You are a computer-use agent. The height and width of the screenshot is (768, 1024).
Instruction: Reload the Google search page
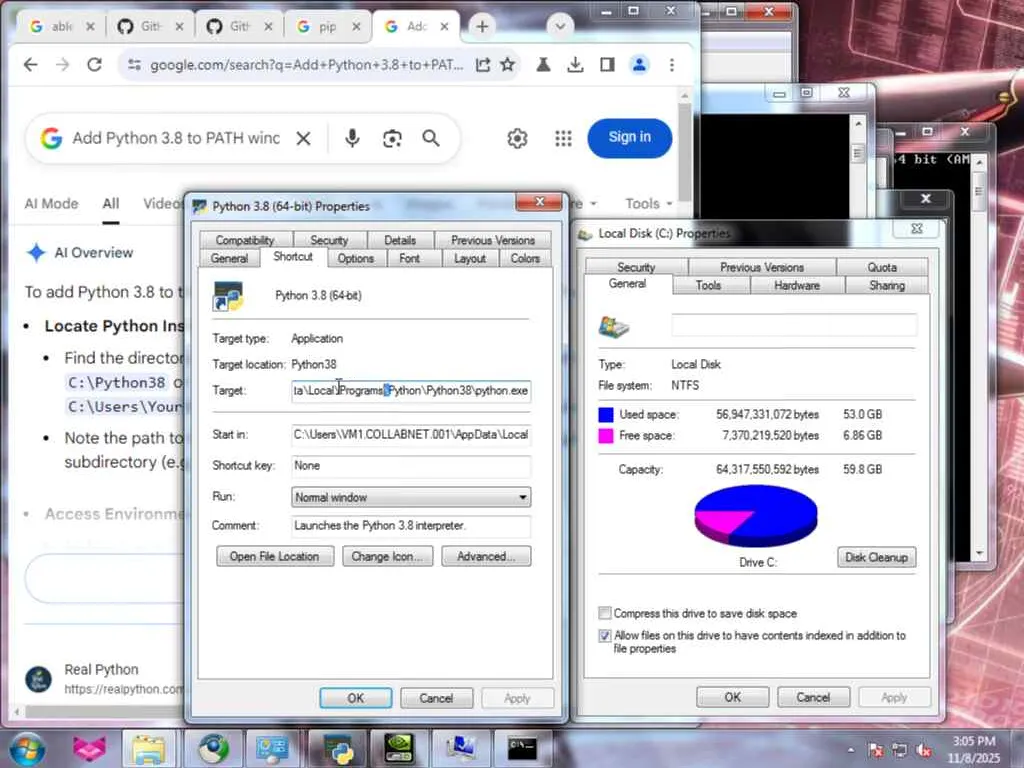(x=95, y=65)
